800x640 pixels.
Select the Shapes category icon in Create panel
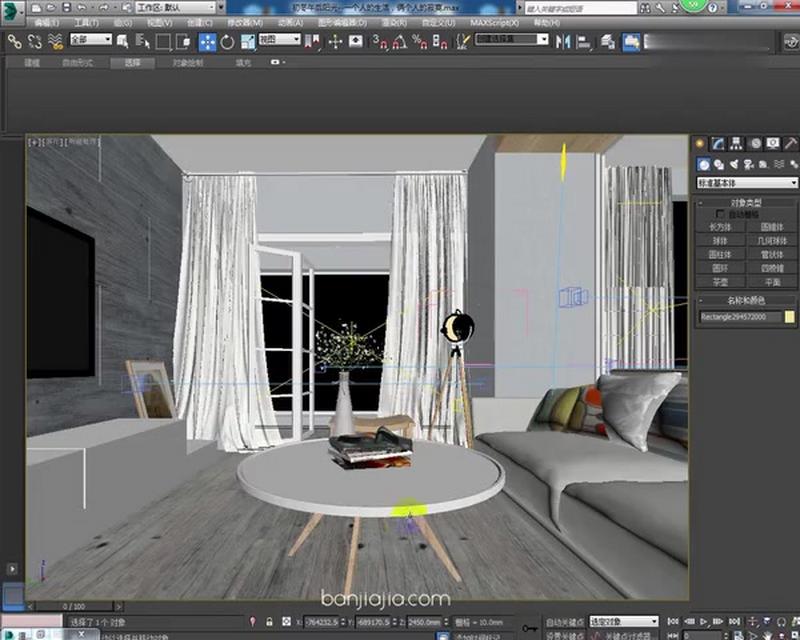[719, 163]
